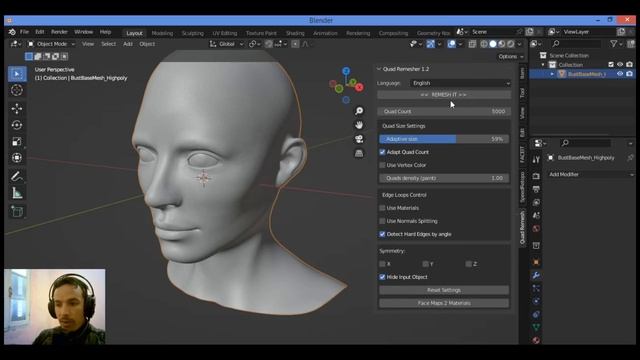Enable Adapt Quad Count checkbox
The width and height of the screenshot is (640, 360).
(x=382, y=152)
